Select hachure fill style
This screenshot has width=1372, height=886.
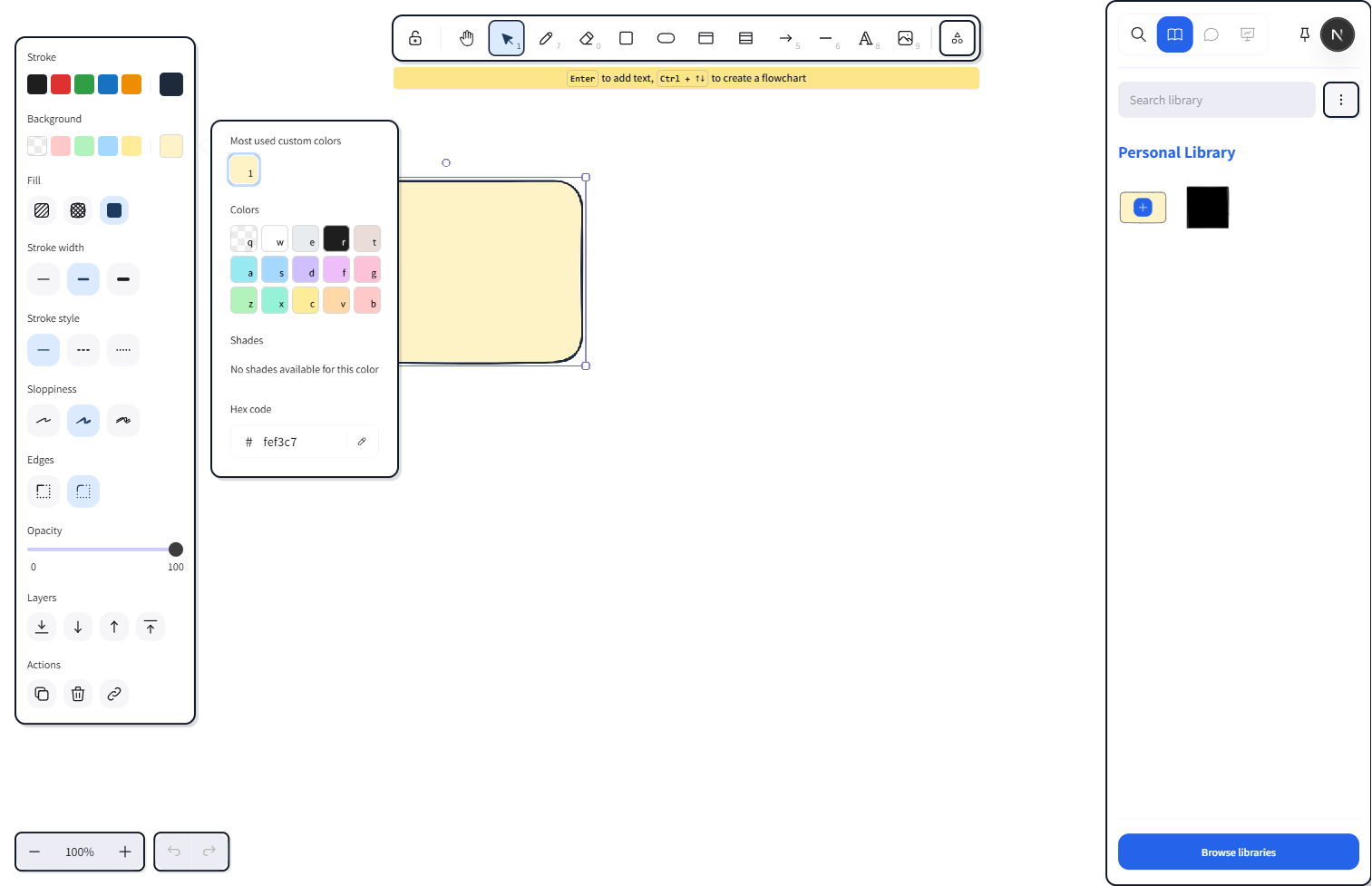click(x=42, y=210)
